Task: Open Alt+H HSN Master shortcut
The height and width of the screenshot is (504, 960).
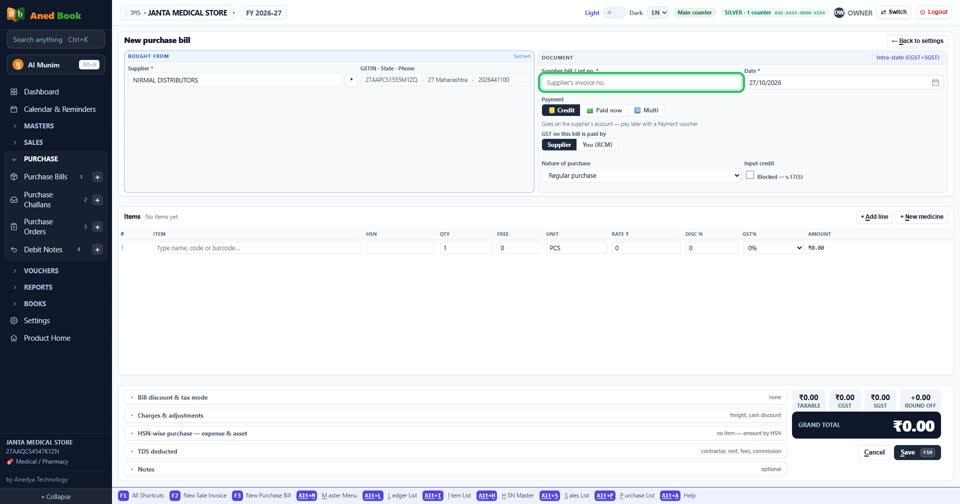Action: (506, 495)
